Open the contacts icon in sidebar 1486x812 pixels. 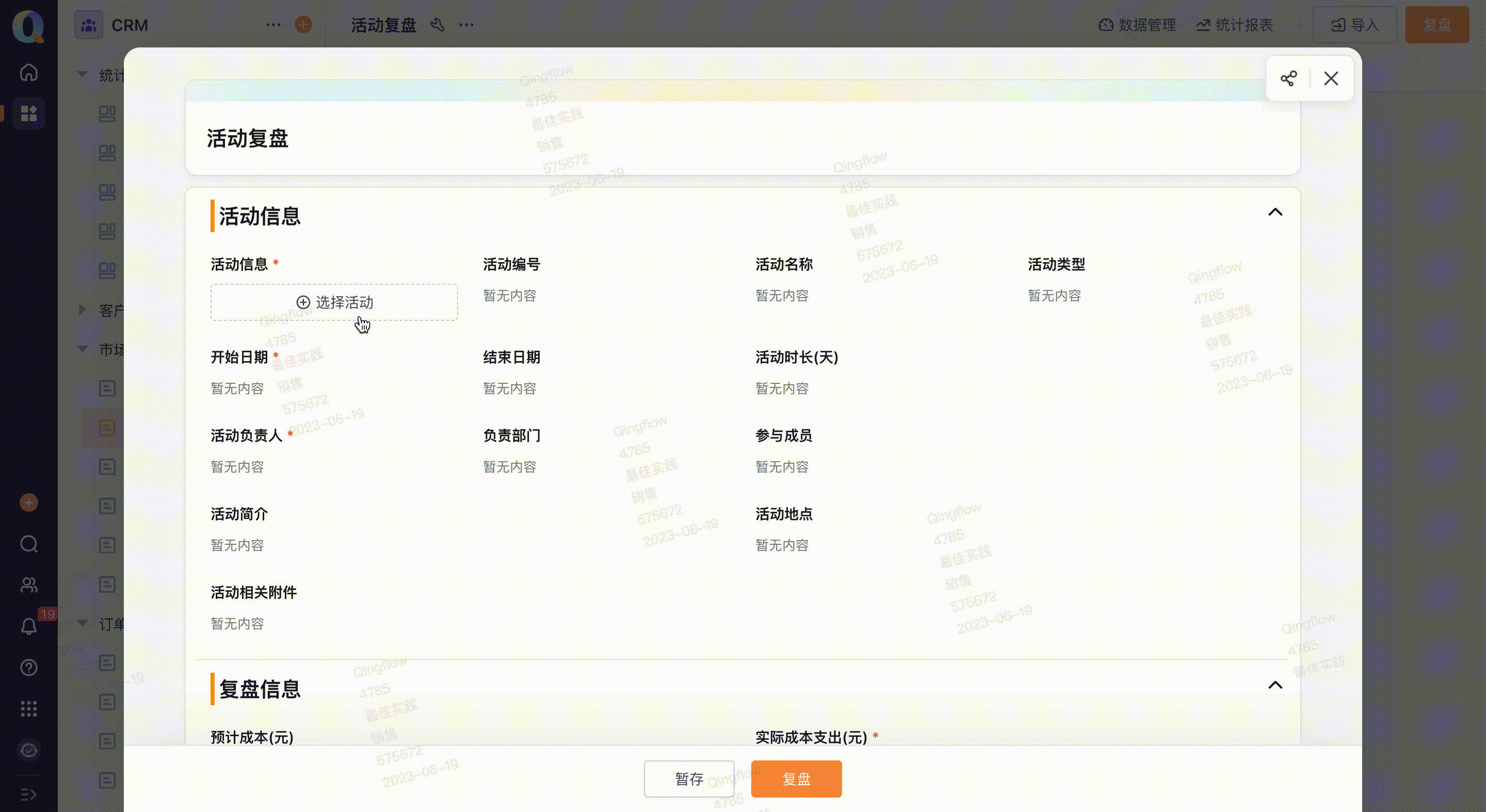[x=29, y=585]
